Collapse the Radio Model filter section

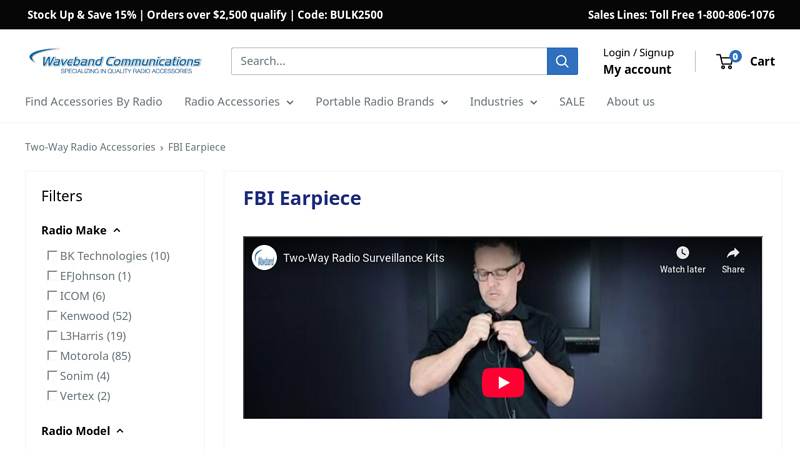83,431
